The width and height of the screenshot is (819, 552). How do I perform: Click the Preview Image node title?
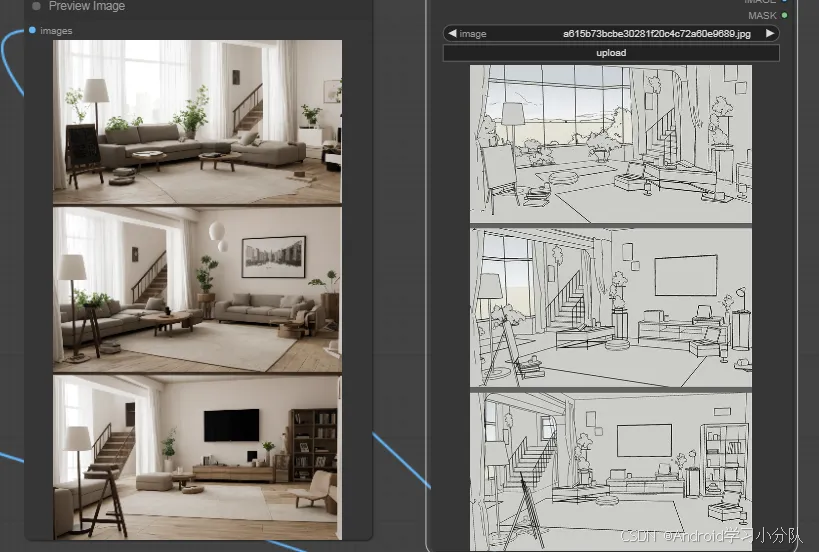pyautogui.click(x=87, y=6)
